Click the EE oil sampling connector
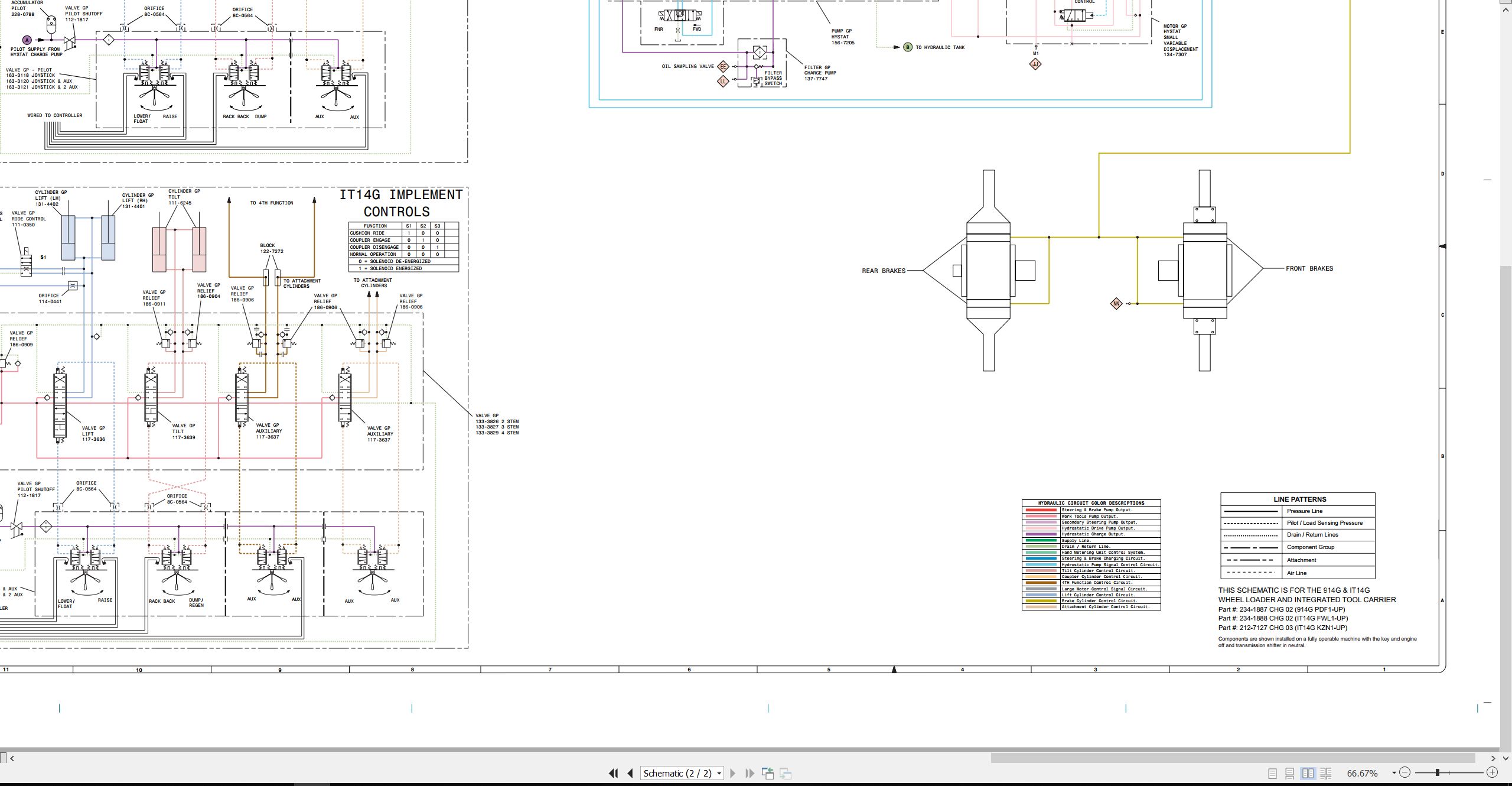The height and width of the screenshot is (786, 1512). [723, 66]
